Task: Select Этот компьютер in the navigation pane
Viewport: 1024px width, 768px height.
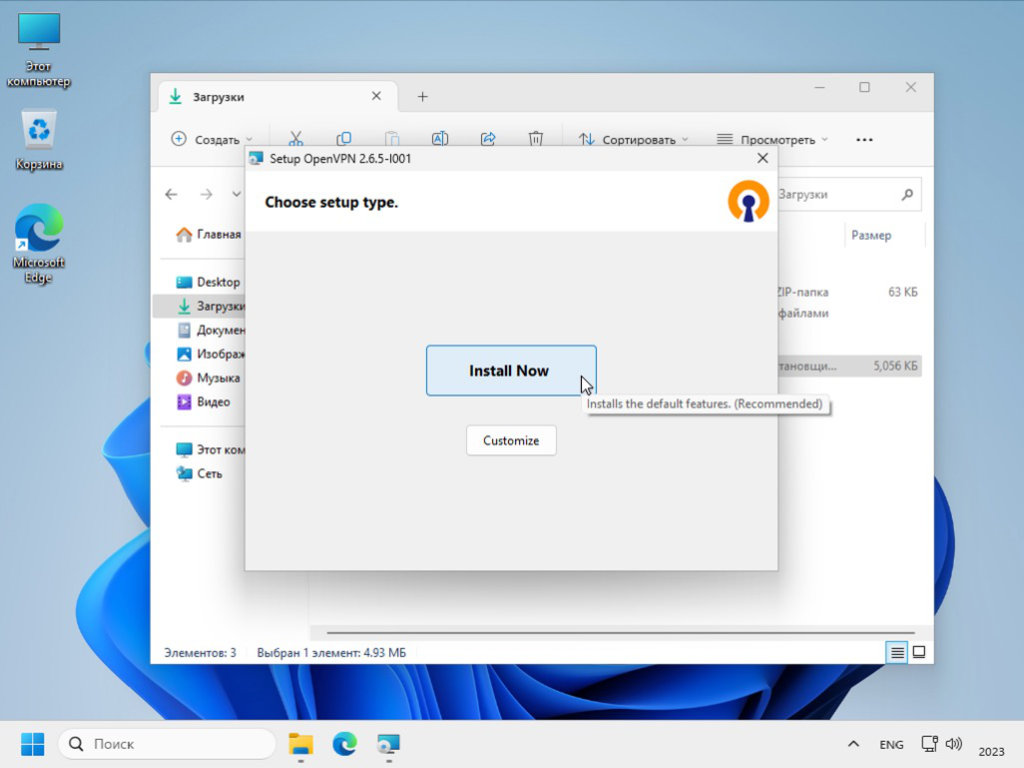Action: click(x=211, y=449)
